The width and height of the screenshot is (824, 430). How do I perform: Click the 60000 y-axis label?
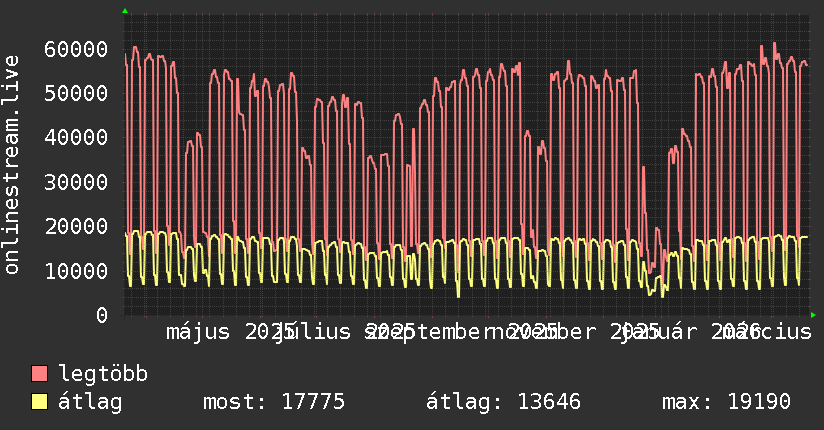pos(76,49)
